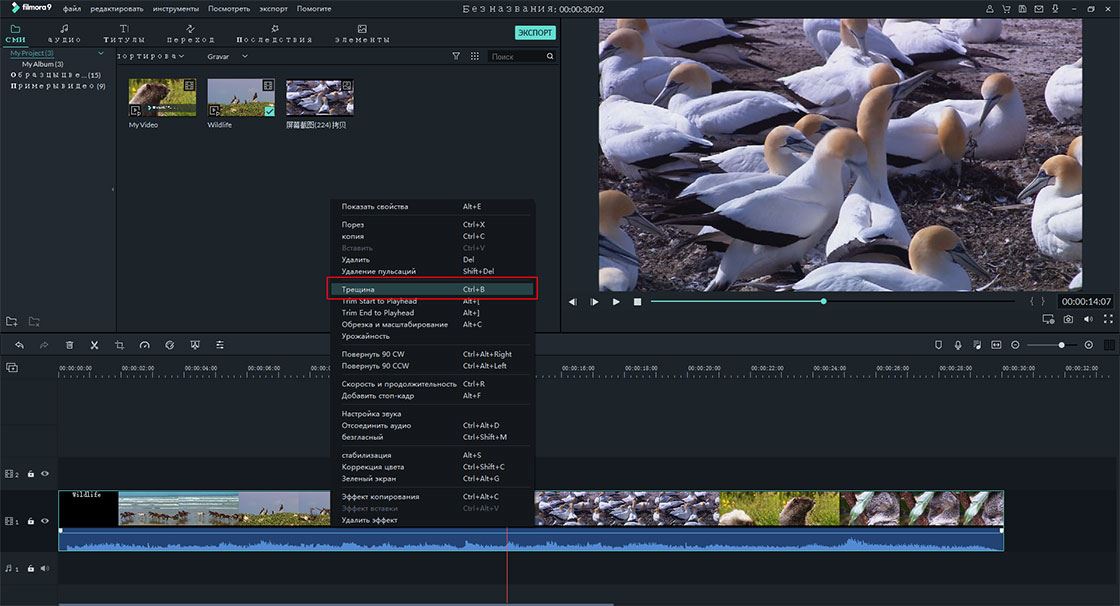
Task: Click the microphone voiceover icon
Action: (x=958, y=345)
